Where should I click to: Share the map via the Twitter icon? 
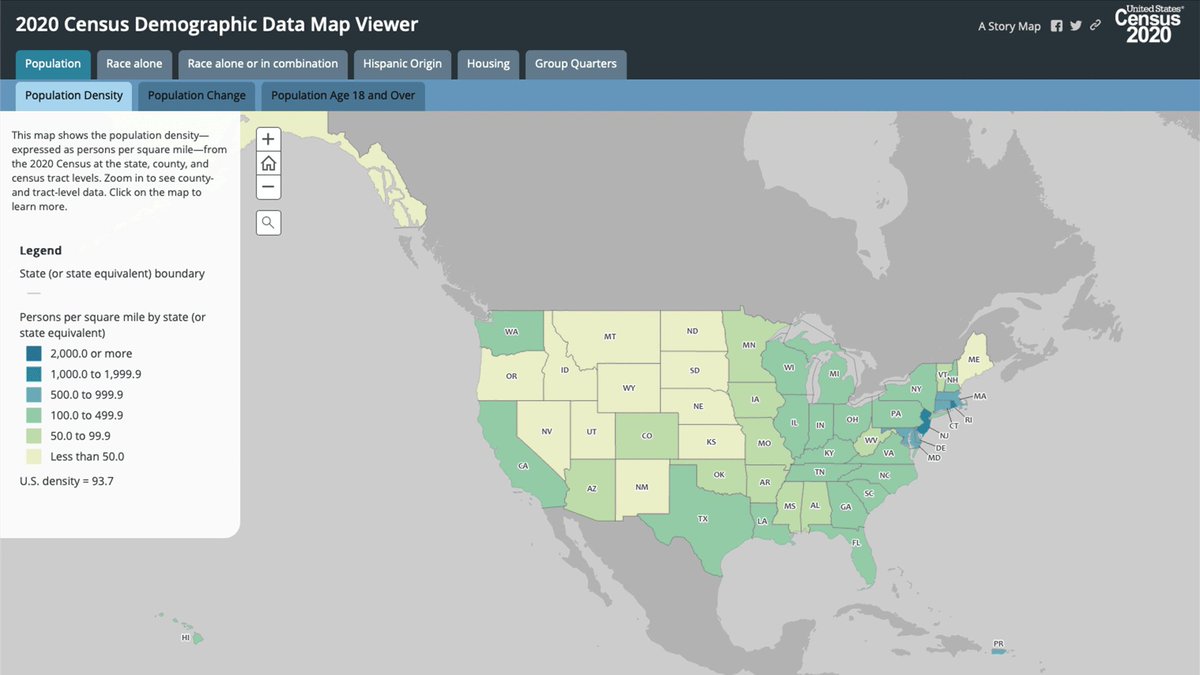tap(1076, 25)
